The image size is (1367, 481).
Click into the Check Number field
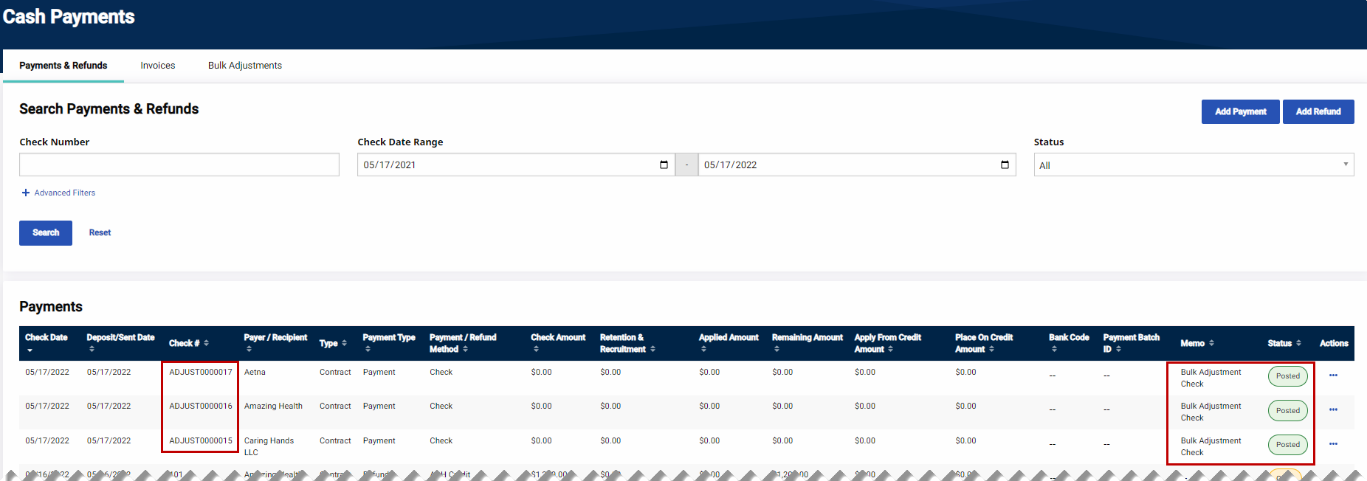point(179,165)
